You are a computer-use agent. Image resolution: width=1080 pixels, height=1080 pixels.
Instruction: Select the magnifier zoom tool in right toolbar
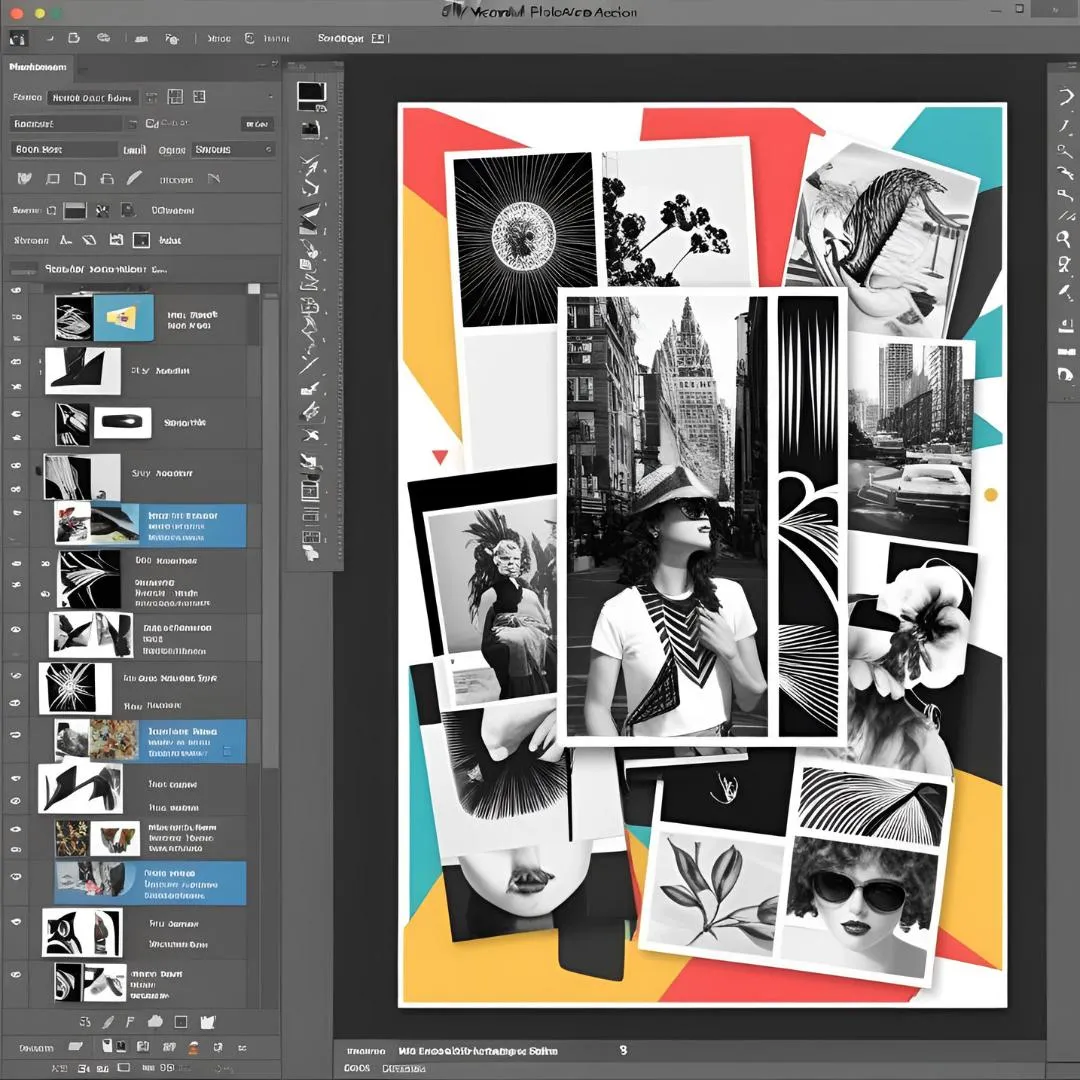coord(1064,239)
